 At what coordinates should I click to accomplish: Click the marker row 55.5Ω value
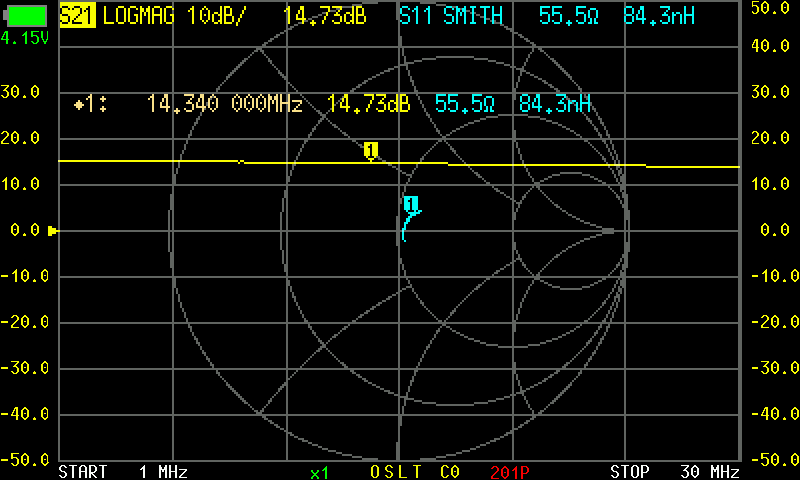tap(465, 104)
